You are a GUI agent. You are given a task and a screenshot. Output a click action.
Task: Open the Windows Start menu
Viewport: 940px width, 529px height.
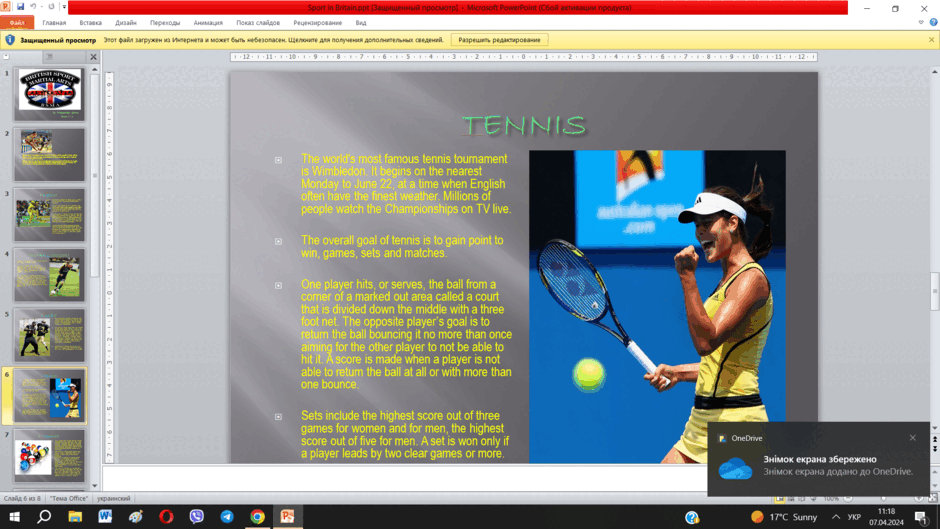click(14, 516)
